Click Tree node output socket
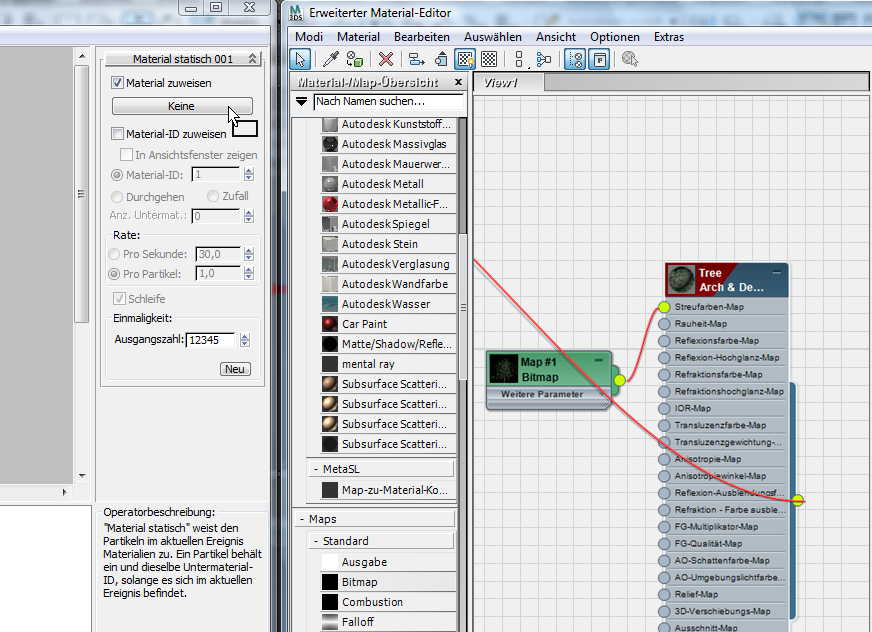 click(x=797, y=500)
